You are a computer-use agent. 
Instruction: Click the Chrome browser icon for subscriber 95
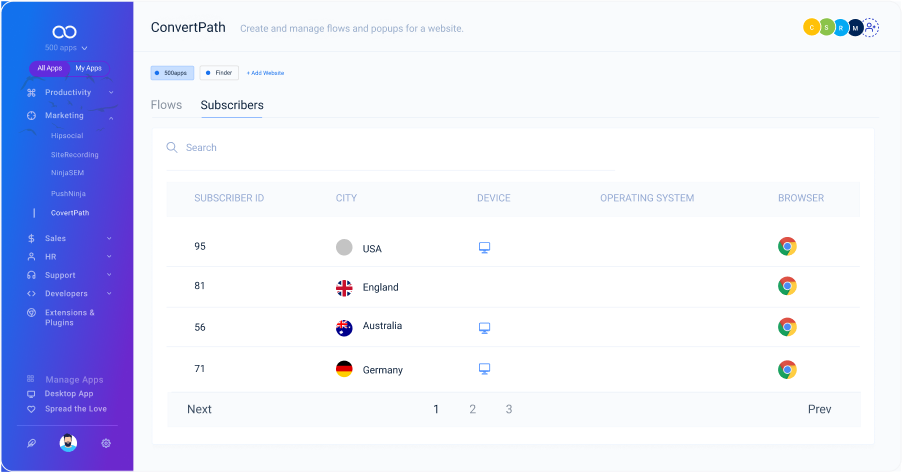pos(787,247)
